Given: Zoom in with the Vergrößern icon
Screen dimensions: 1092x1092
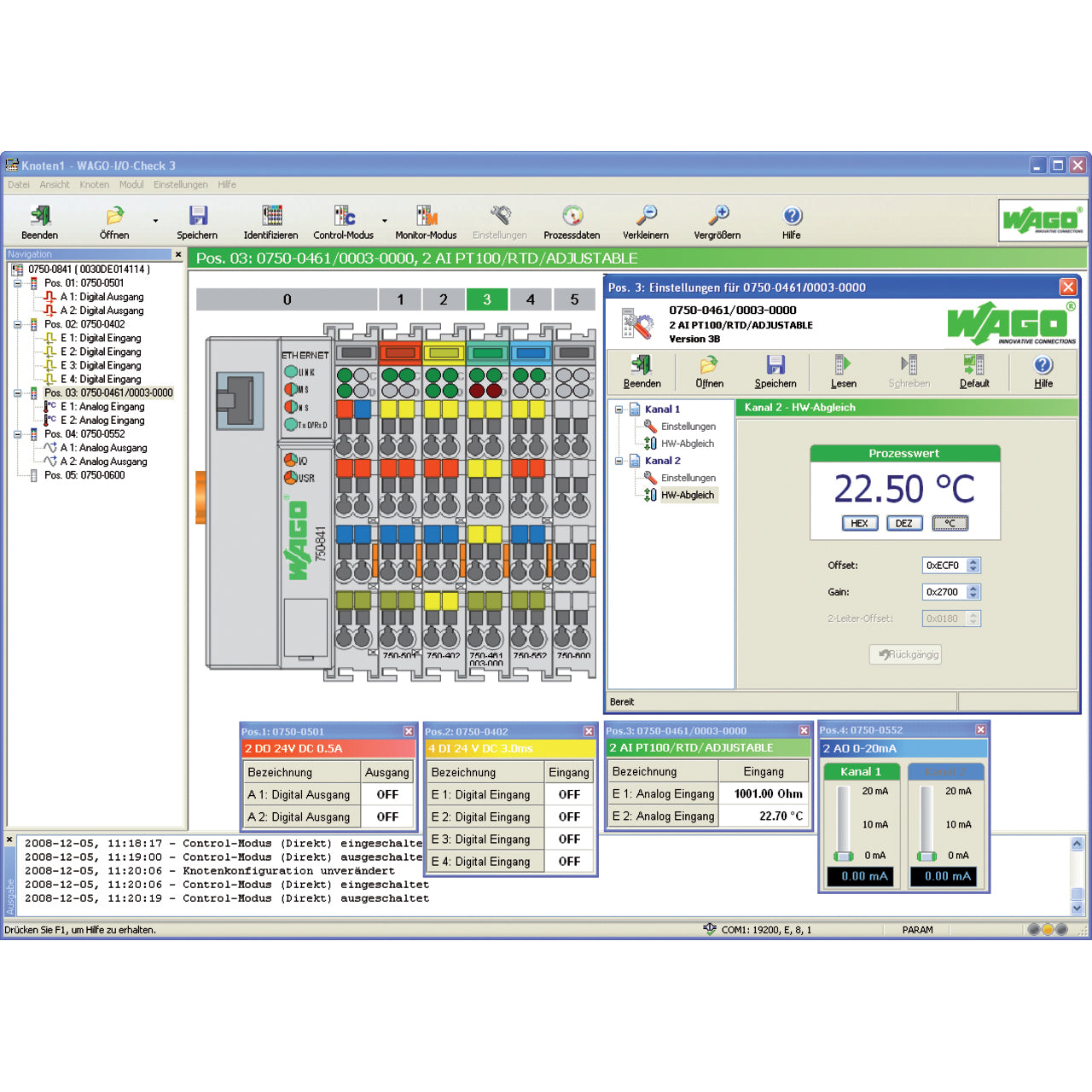Looking at the screenshot, I should click(x=718, y=216).
